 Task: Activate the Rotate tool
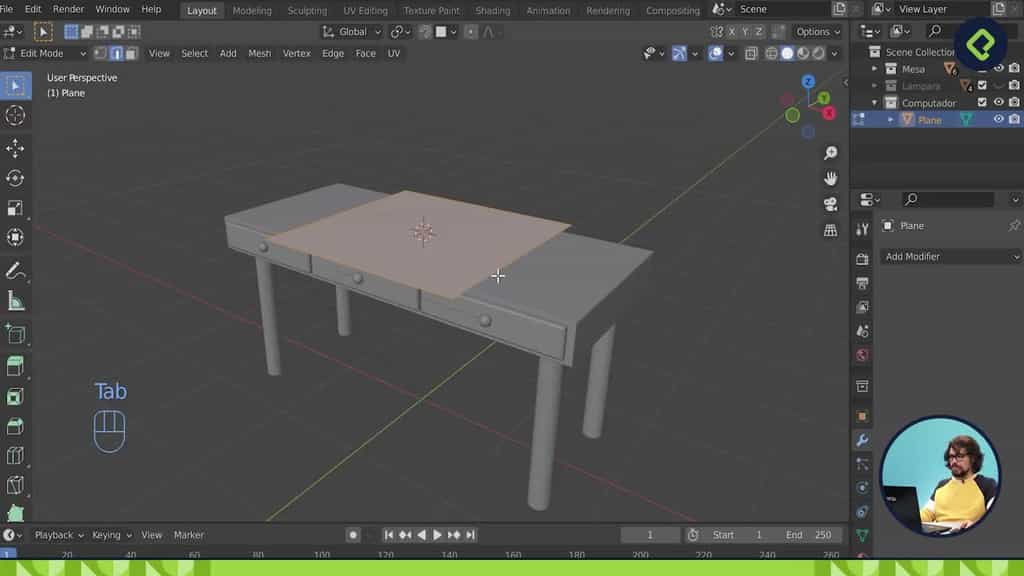pos(14,177)
